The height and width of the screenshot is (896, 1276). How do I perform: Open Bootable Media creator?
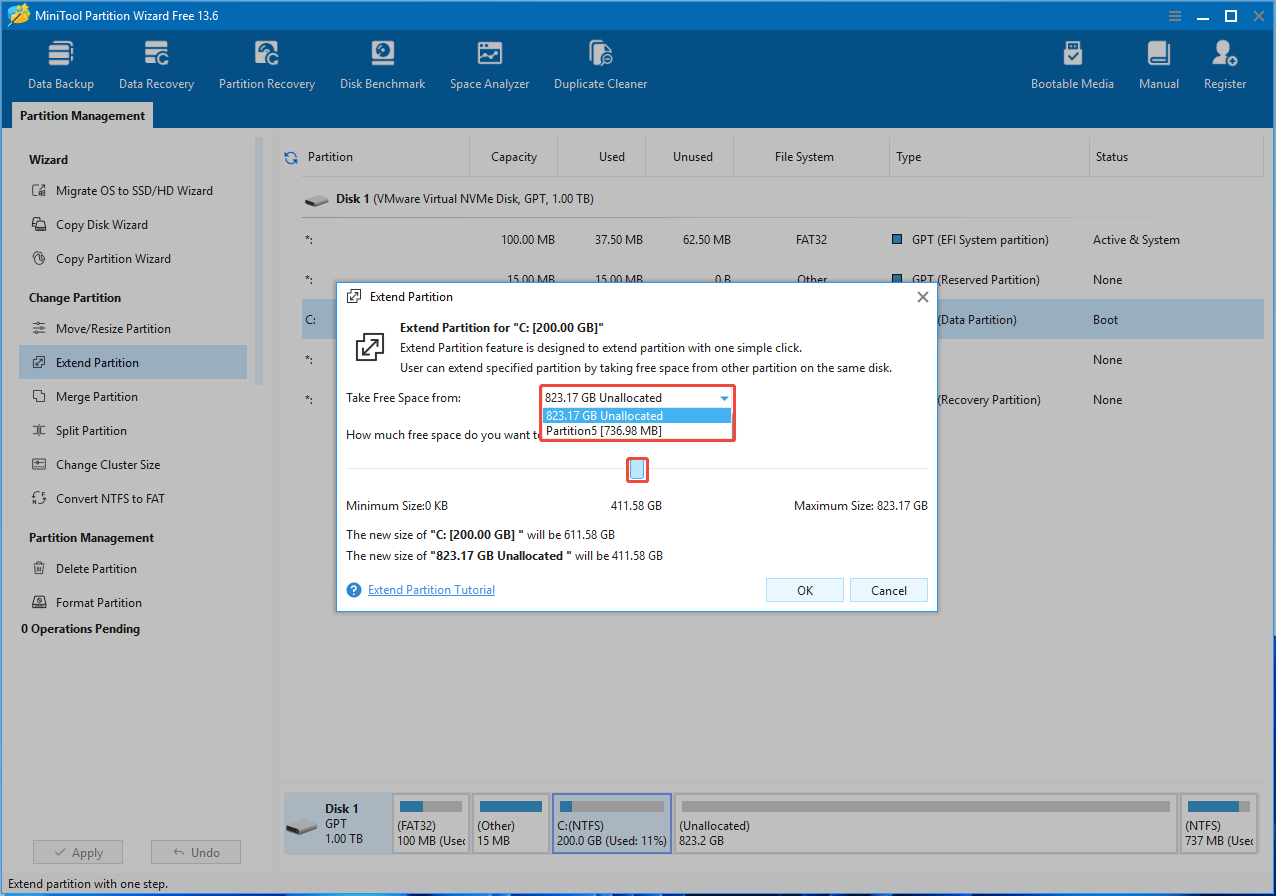tap(1072, 63)
